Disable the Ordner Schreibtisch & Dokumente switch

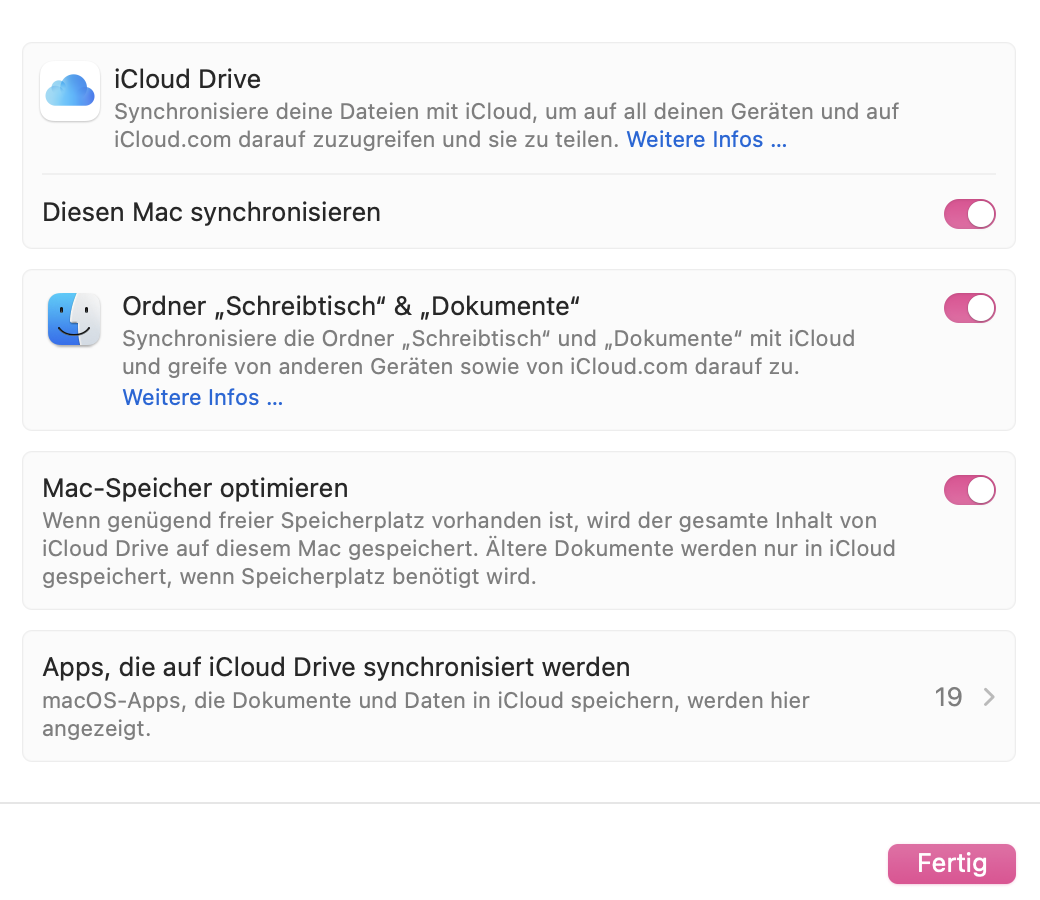(x=970, y=308)
